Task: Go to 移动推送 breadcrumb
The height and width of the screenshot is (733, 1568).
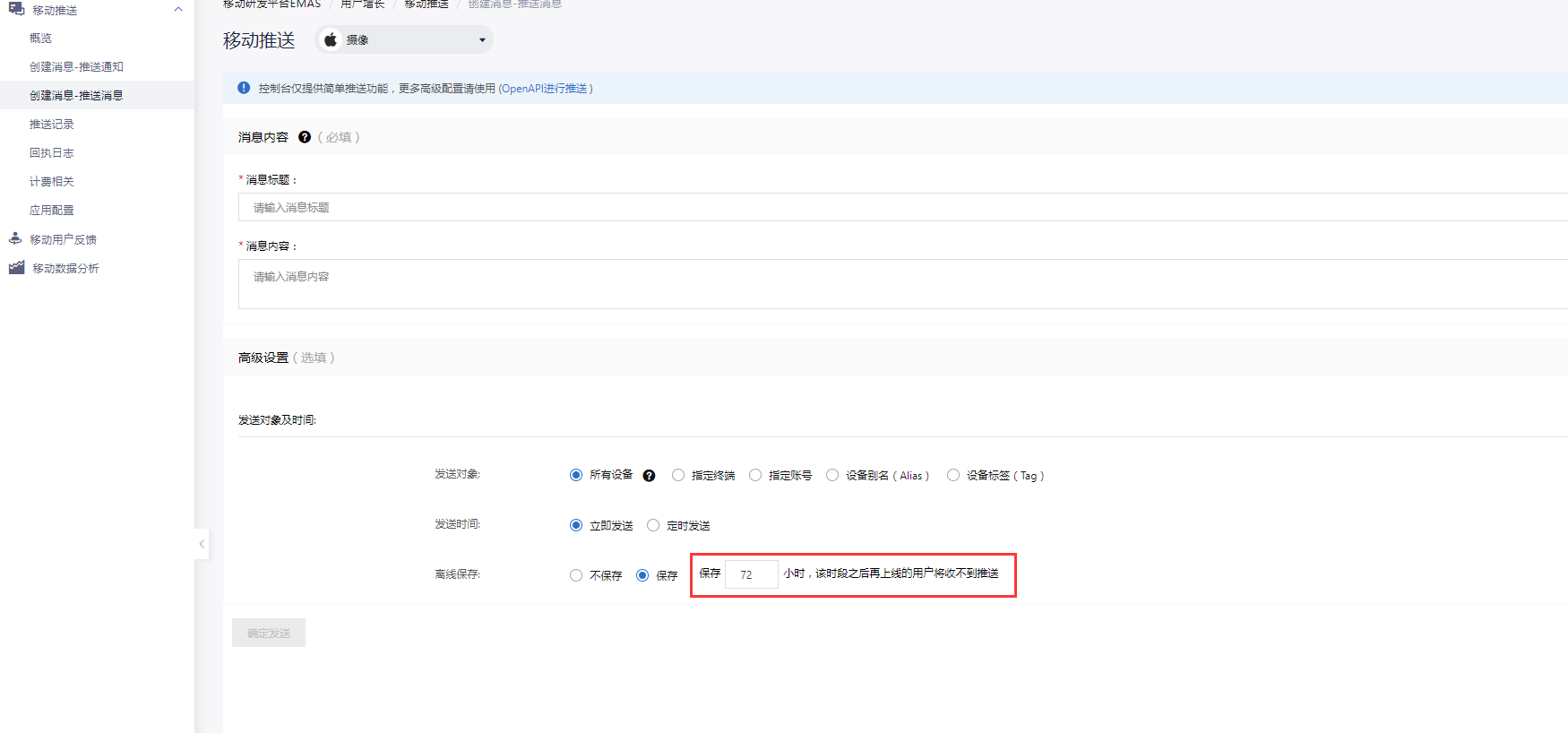Action: (426, 4)
